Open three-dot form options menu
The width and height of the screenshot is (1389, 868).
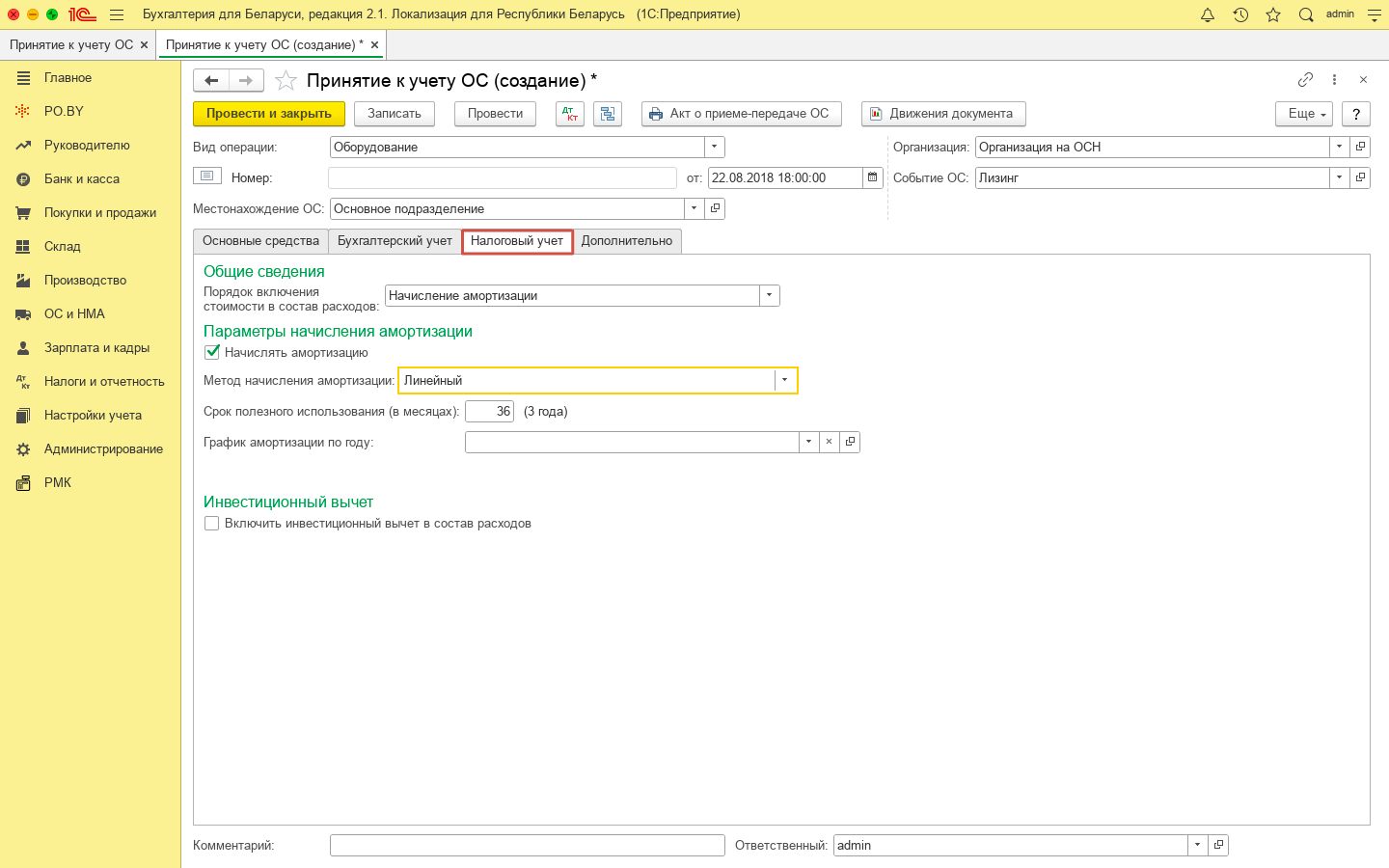(x=1334, y=80)
